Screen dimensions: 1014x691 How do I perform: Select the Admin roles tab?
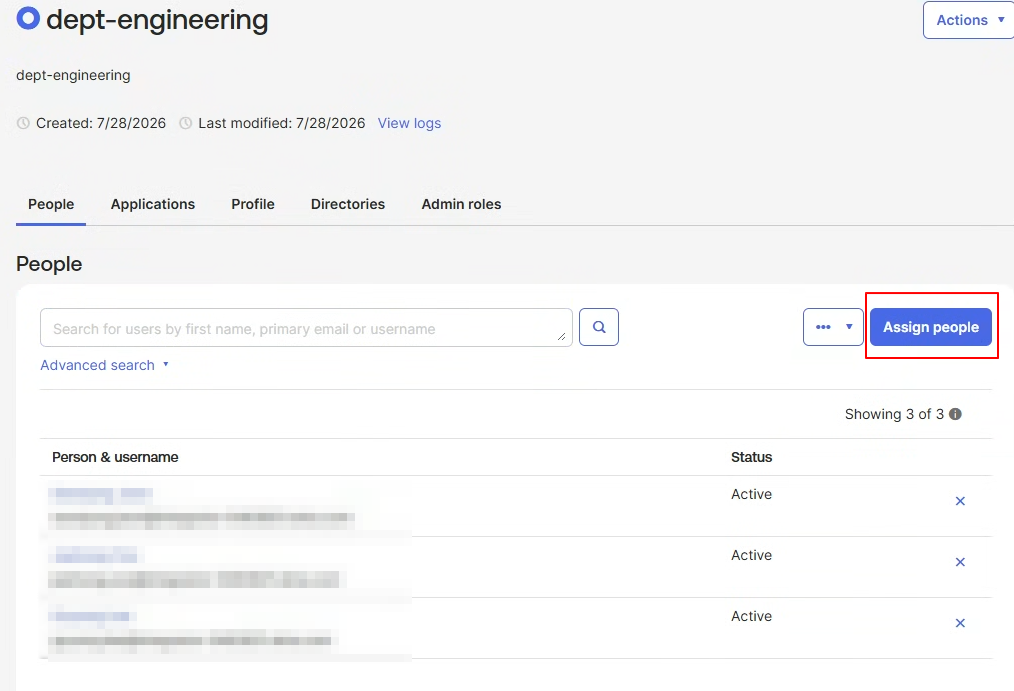coord(461,204)
